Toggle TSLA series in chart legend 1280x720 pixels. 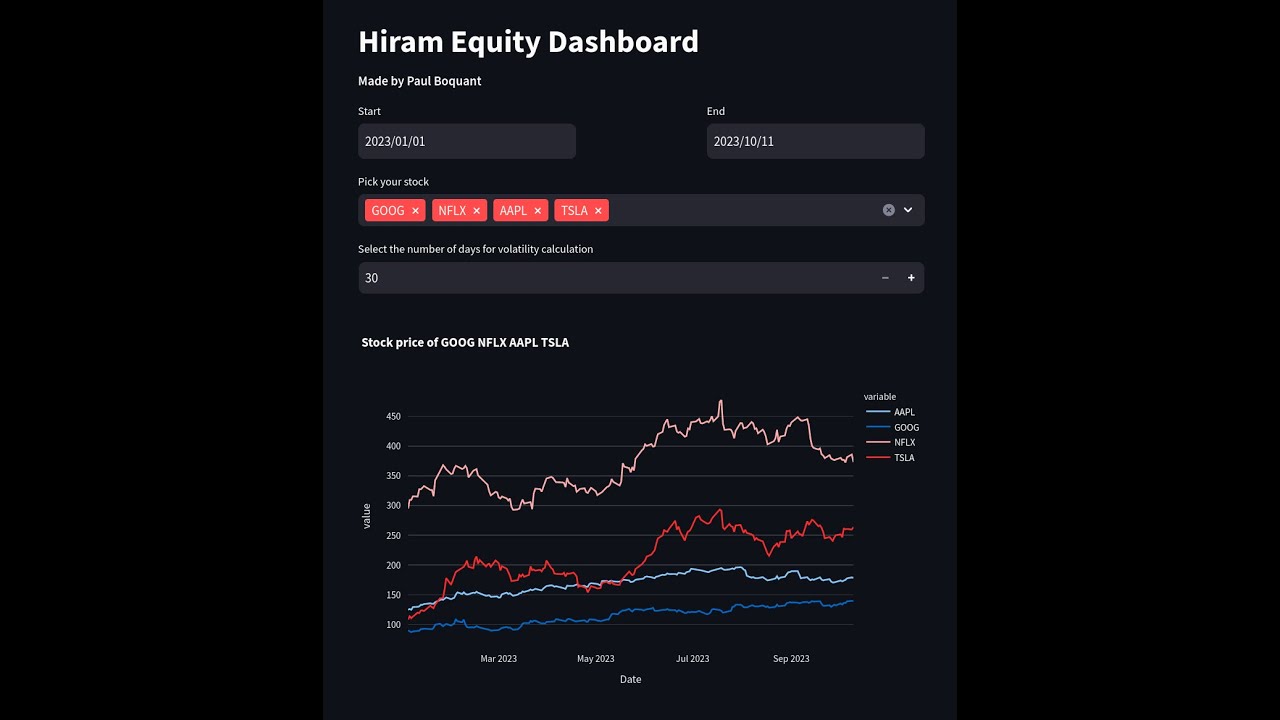tap(890, 457)
